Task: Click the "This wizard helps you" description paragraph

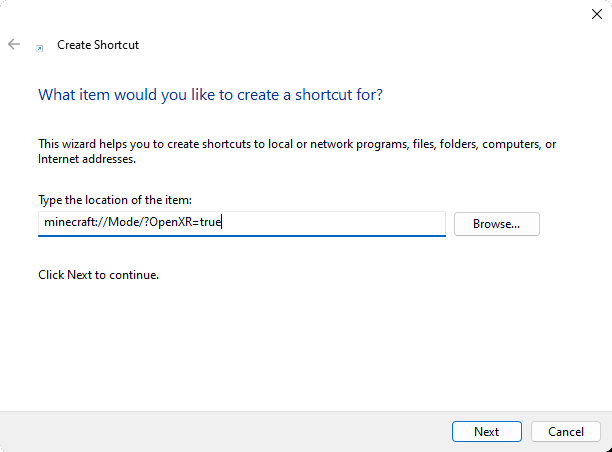Action: coord(297,151)
